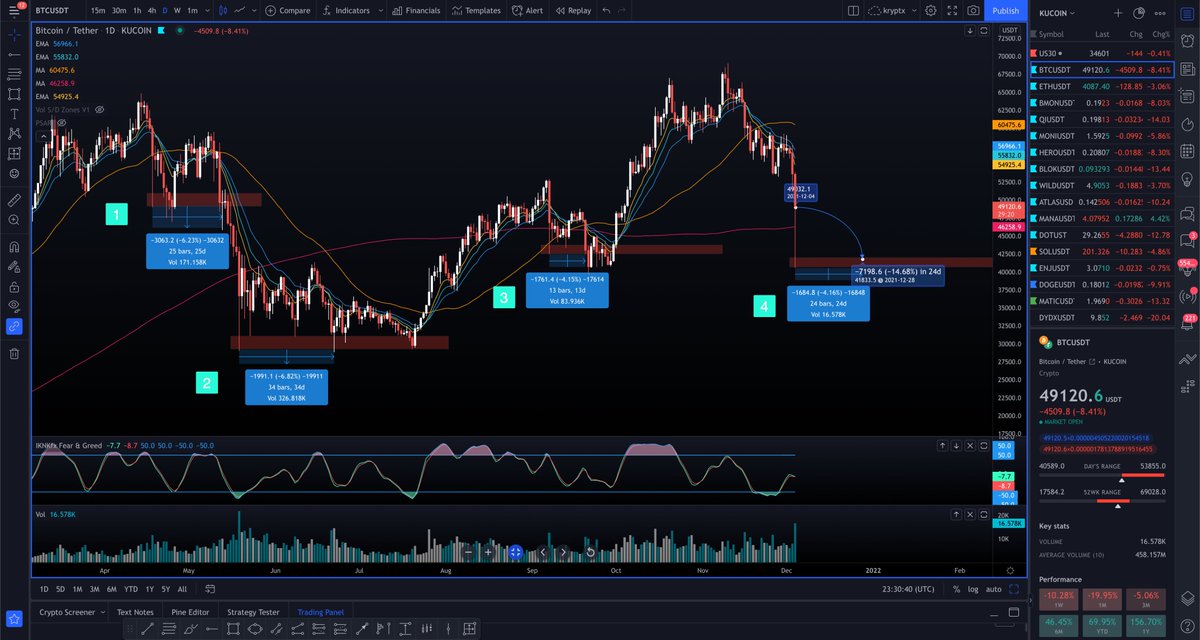Open the timeframe dropdown arrow
This screenshot has width=1200, height=640.
click(208, 11)
